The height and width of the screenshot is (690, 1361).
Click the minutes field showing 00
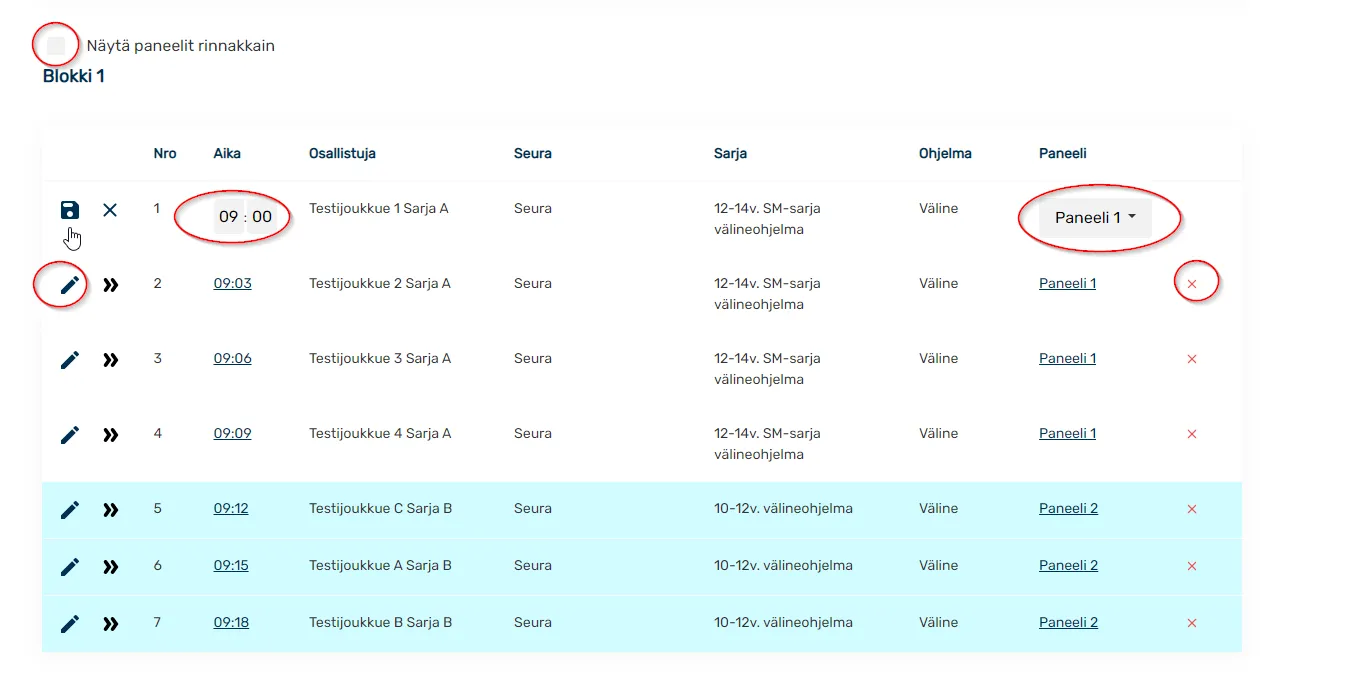click(262, 217)
